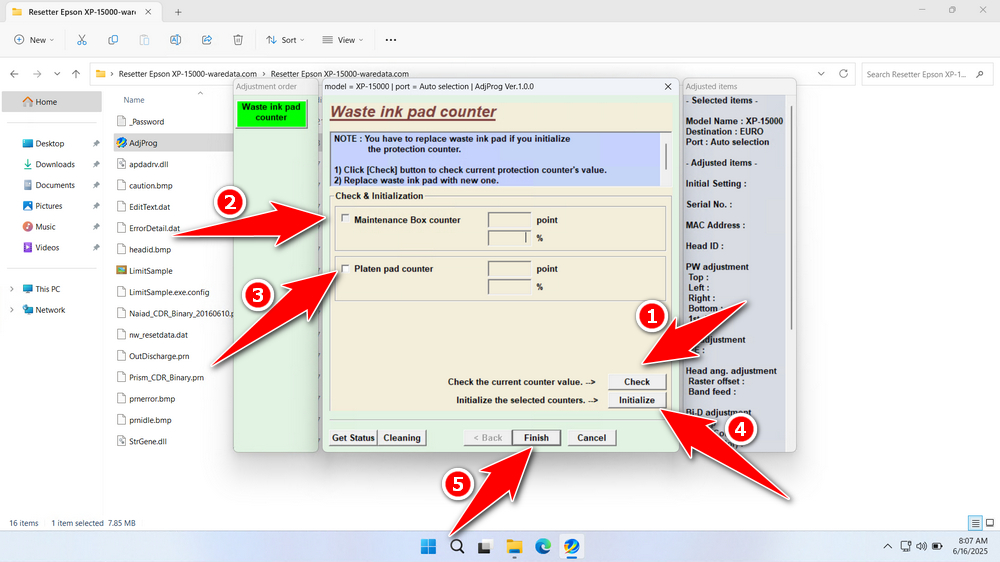Open Documents in navigation pane
Image resolution: width=1000 pixels, height=562 pixels.
coord(54,185)
